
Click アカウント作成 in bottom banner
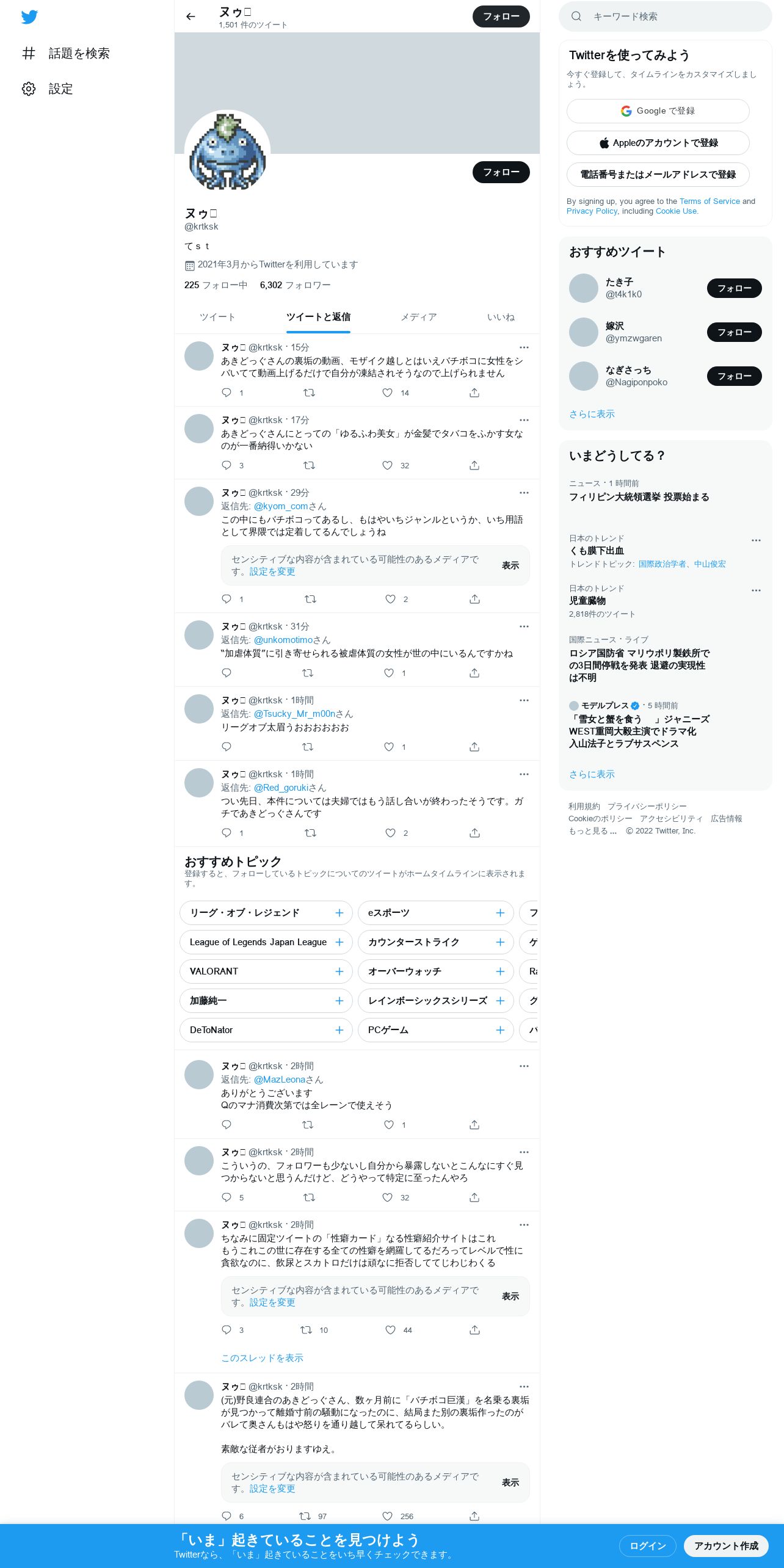coord(726,1546)
